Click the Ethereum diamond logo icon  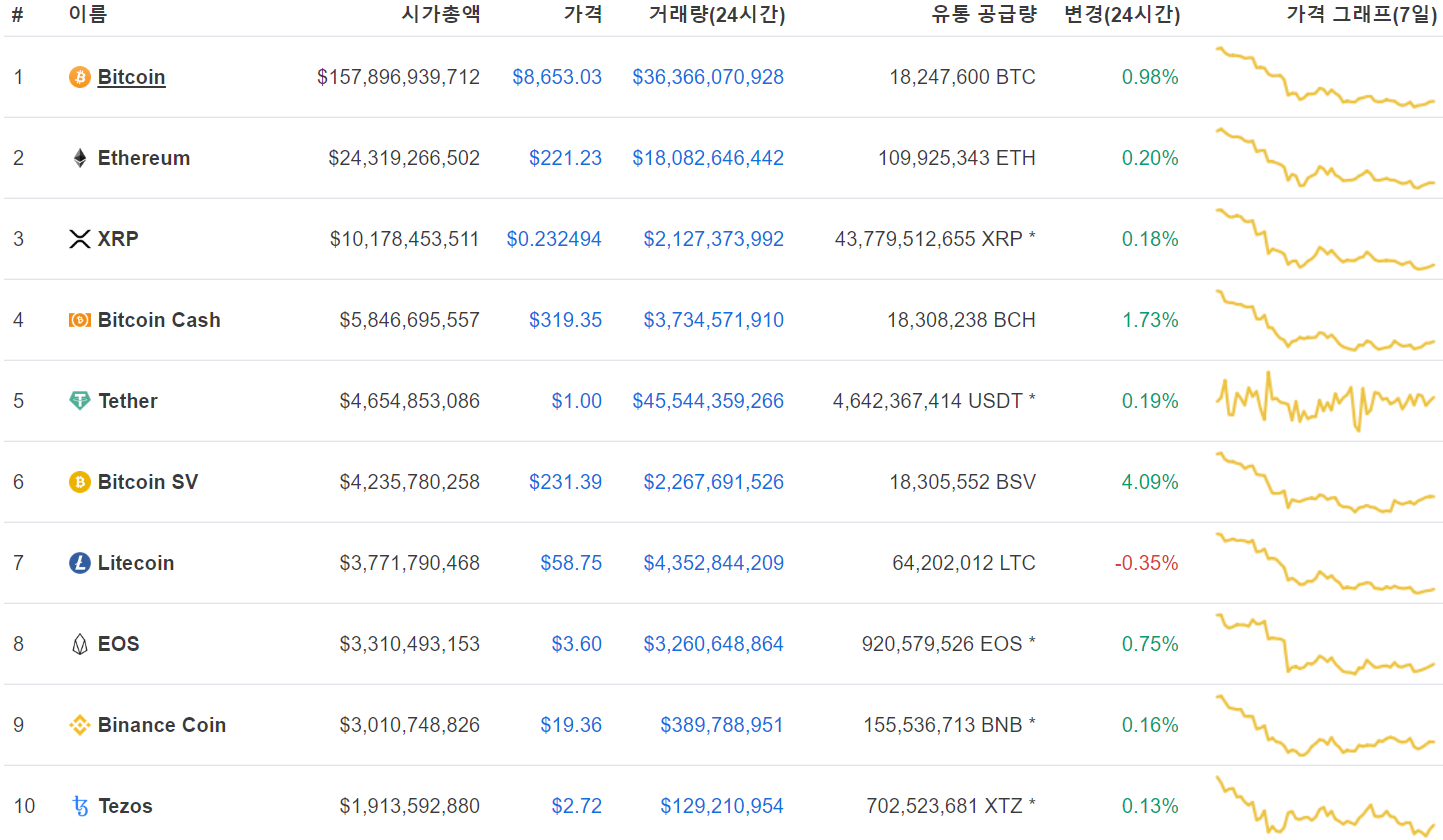tap(79, 158)
